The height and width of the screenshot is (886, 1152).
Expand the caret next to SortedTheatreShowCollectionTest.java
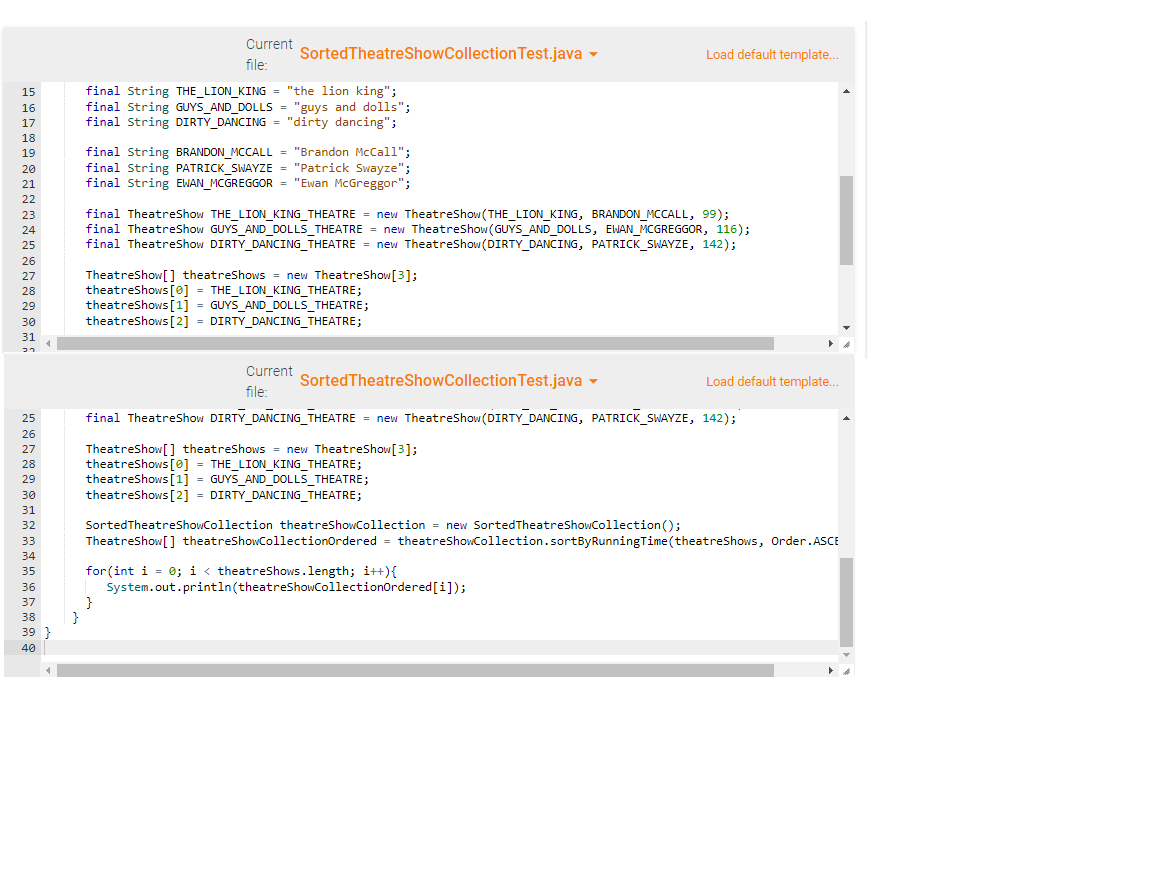(x=594, y=54)
